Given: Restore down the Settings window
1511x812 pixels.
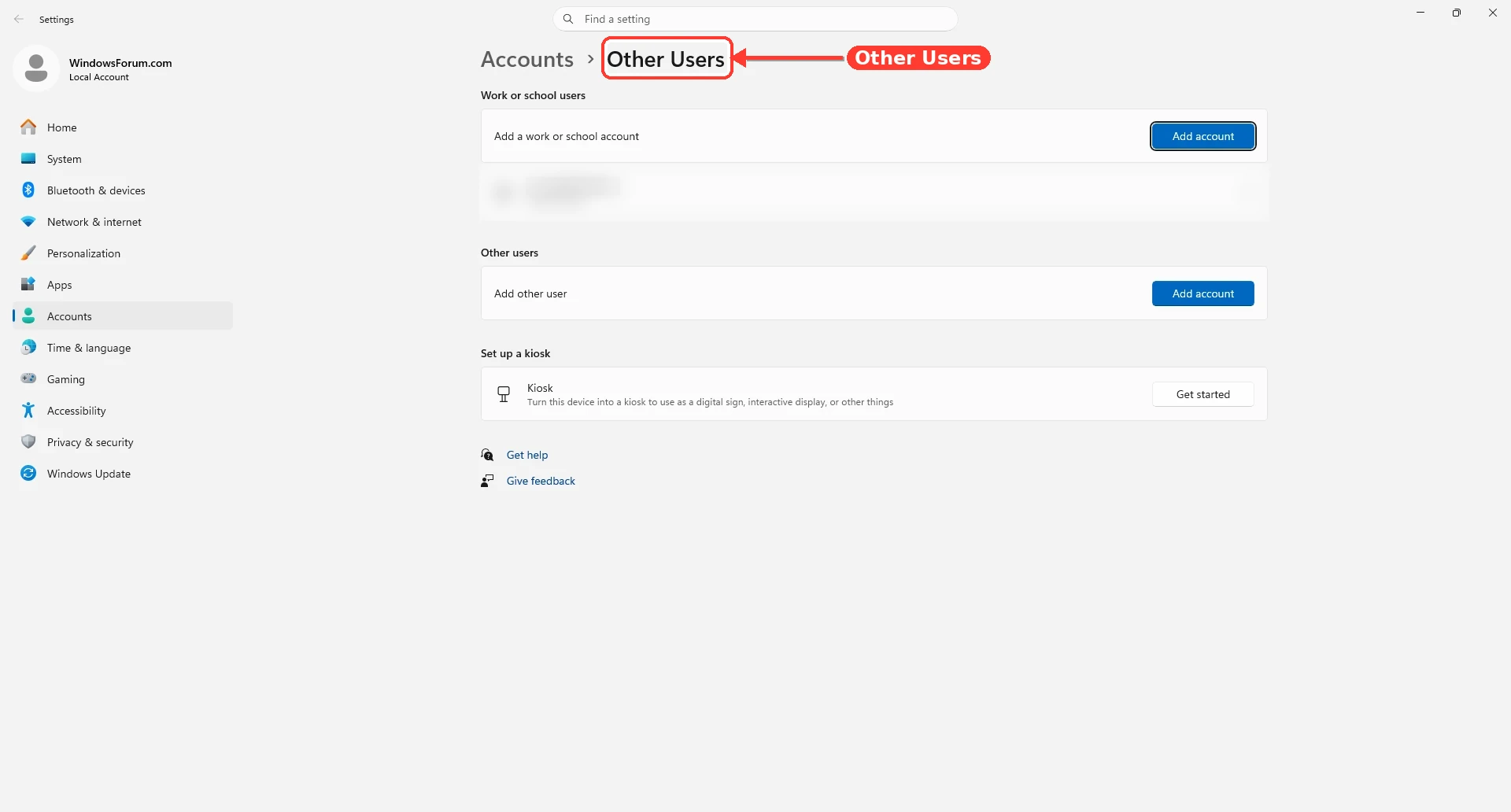Looking at the screenshot, I should pos(1457,13).
